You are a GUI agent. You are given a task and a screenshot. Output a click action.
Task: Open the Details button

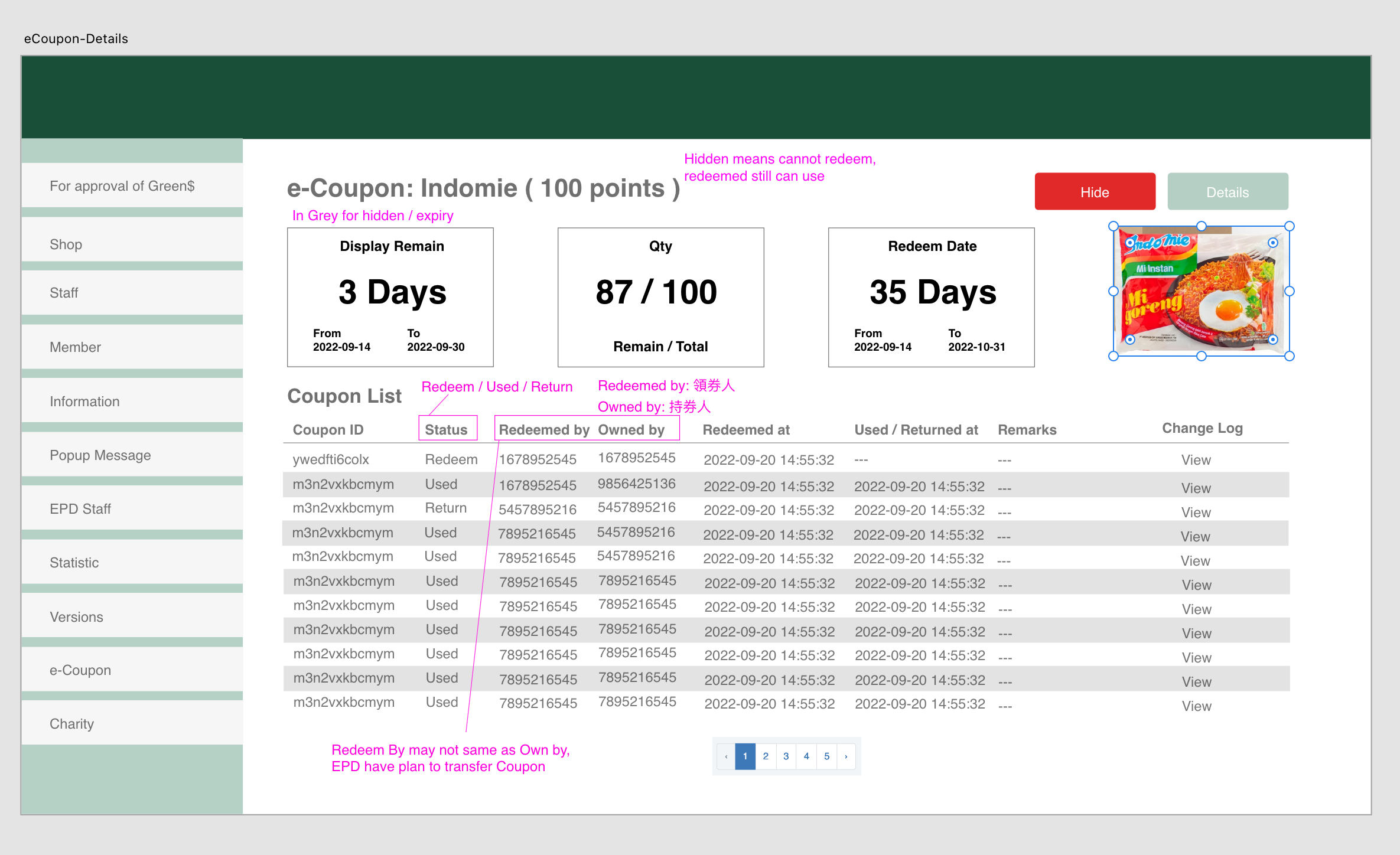click(x=1228, y=192)
